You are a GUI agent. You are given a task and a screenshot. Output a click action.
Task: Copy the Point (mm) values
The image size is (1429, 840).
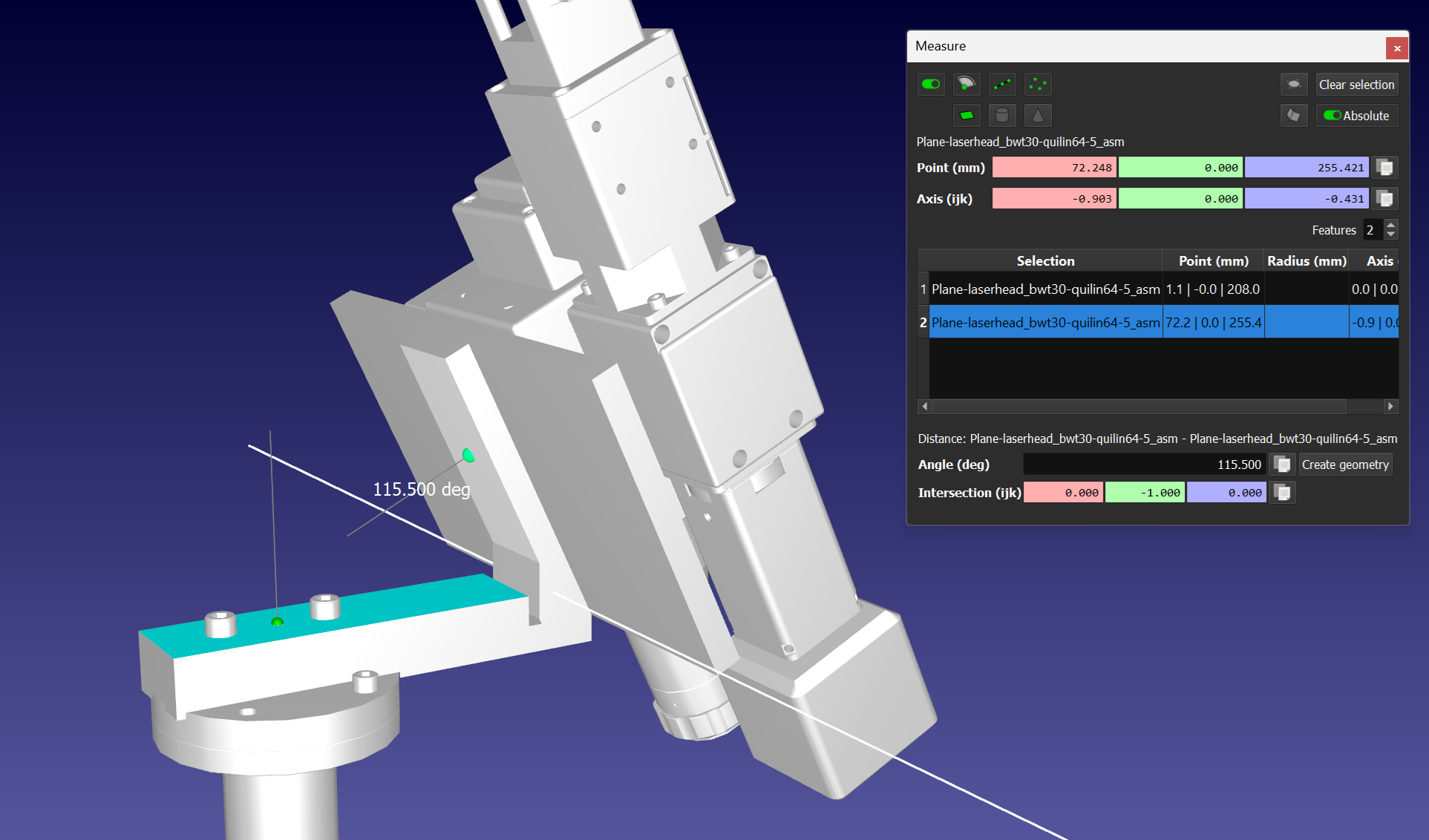point(1384,168)
